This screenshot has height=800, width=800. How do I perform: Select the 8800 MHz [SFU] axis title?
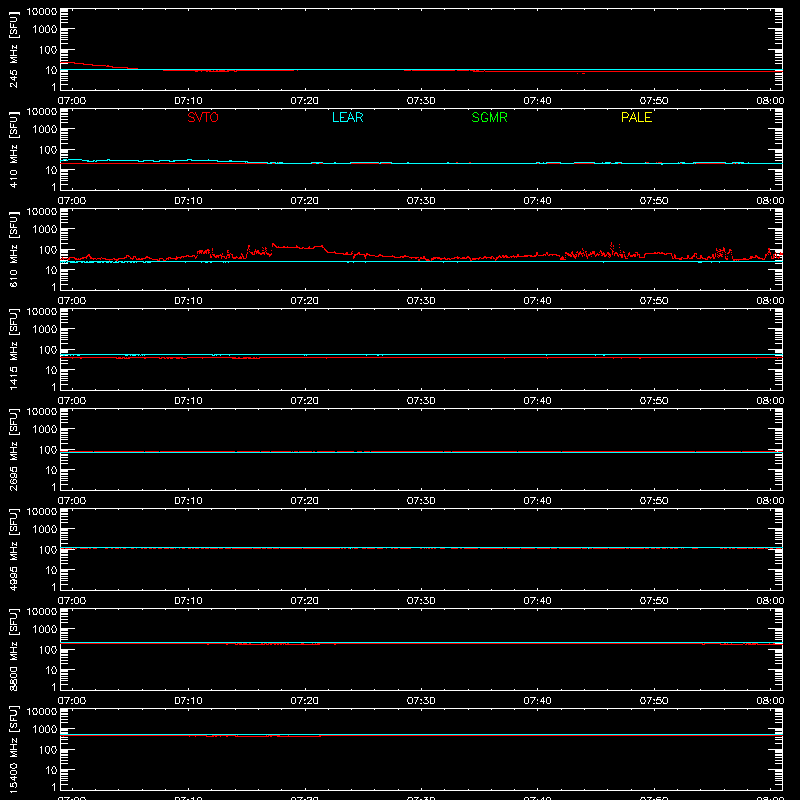(x=14, y=650)
